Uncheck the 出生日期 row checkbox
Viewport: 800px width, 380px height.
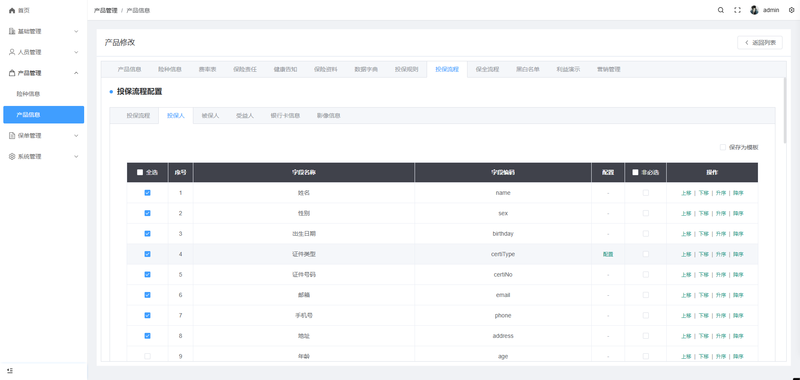click(x=147, y=234)
